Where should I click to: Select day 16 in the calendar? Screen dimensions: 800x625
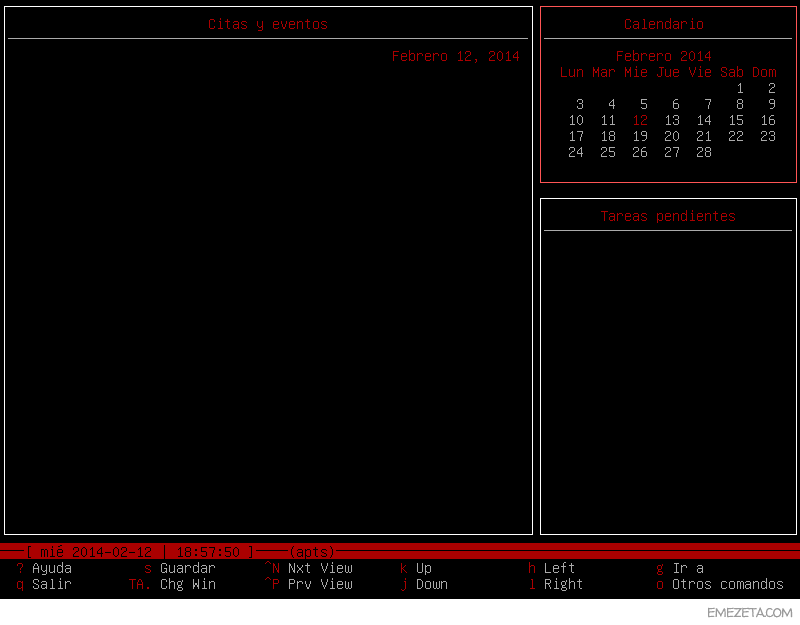pos(768,120)
